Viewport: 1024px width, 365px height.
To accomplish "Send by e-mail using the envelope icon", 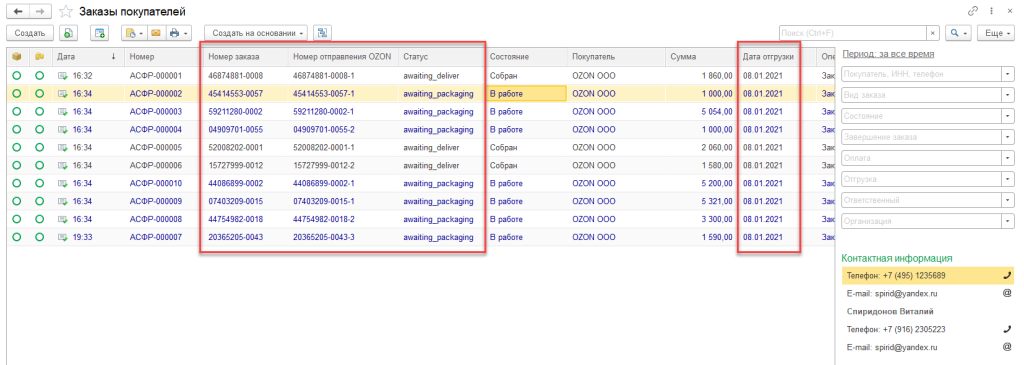I will point(156,33).
